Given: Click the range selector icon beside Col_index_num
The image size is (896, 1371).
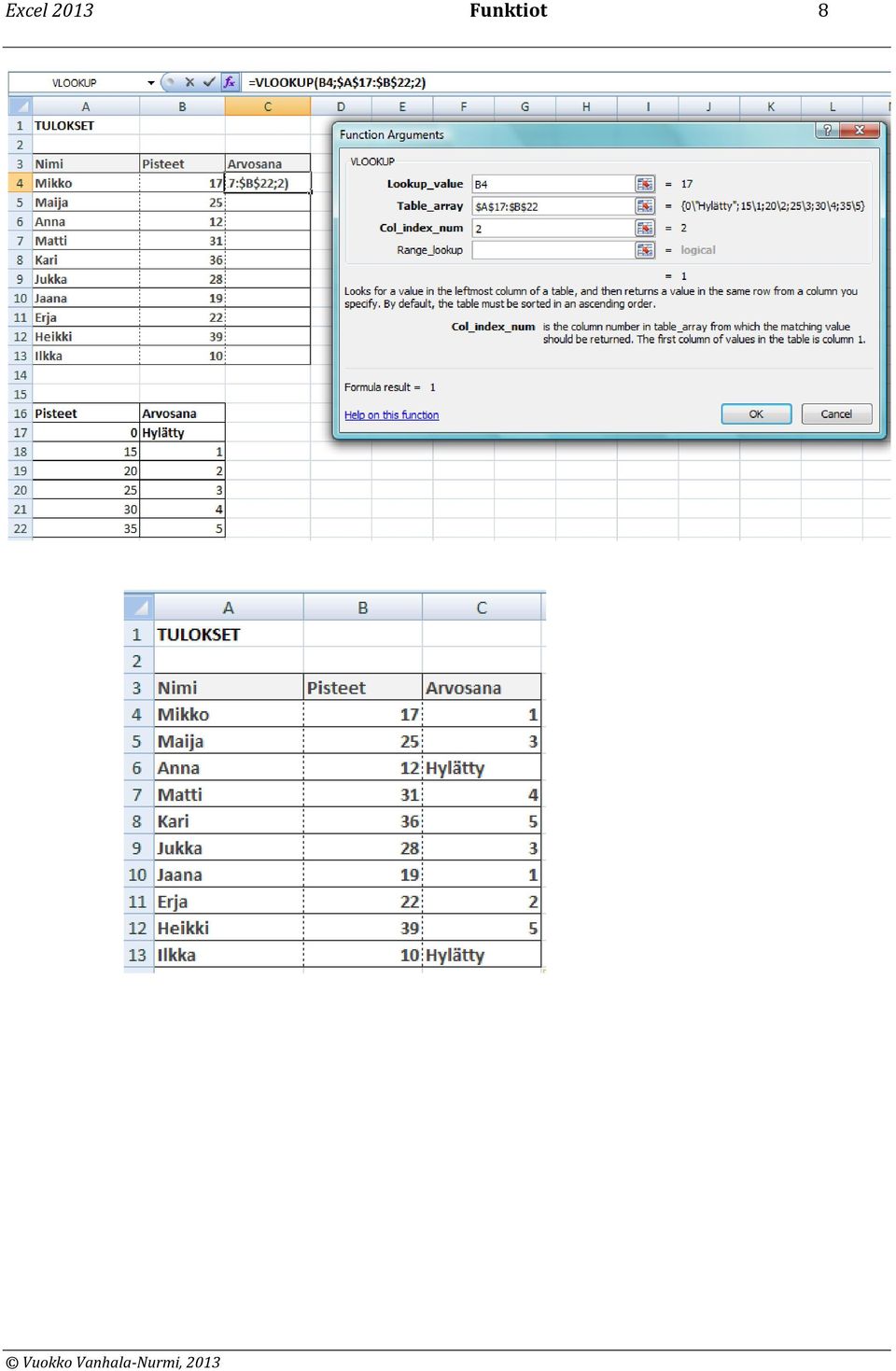Looking at the screenshot, I should click(x=645, y=228).
